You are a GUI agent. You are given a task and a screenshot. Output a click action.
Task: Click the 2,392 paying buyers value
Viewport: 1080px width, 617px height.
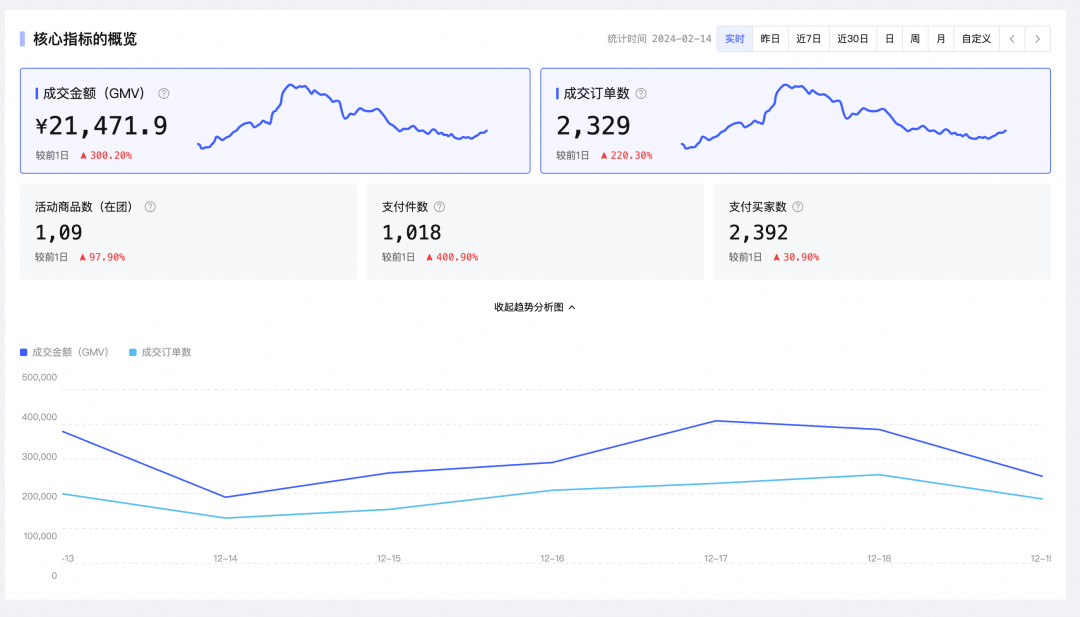coord(758,233)
